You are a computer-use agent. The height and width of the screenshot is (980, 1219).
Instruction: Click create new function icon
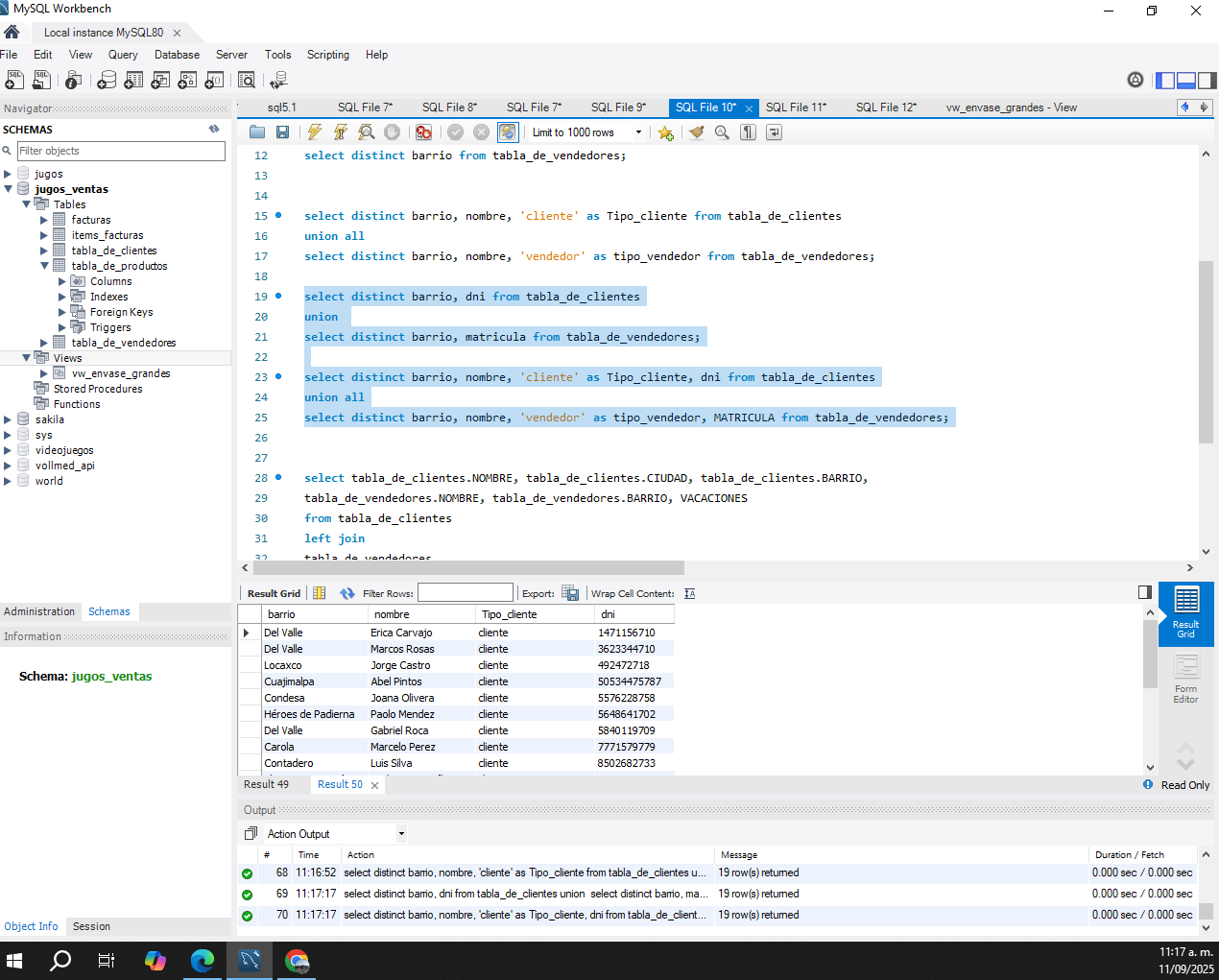215,80
